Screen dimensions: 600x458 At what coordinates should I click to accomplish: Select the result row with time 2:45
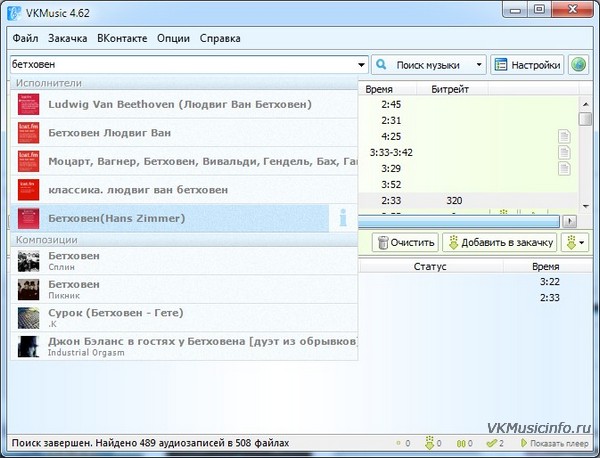(468, 104)
